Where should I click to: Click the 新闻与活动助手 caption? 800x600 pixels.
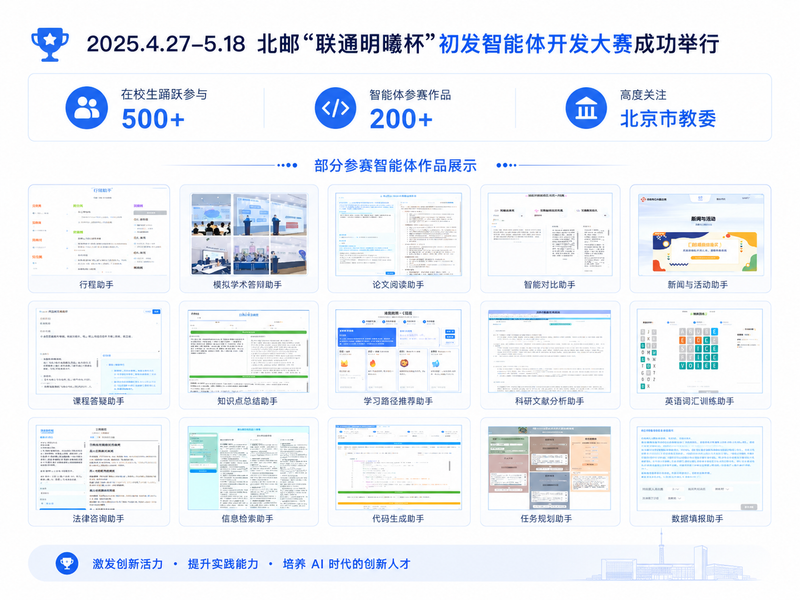(x=698, y=285)
